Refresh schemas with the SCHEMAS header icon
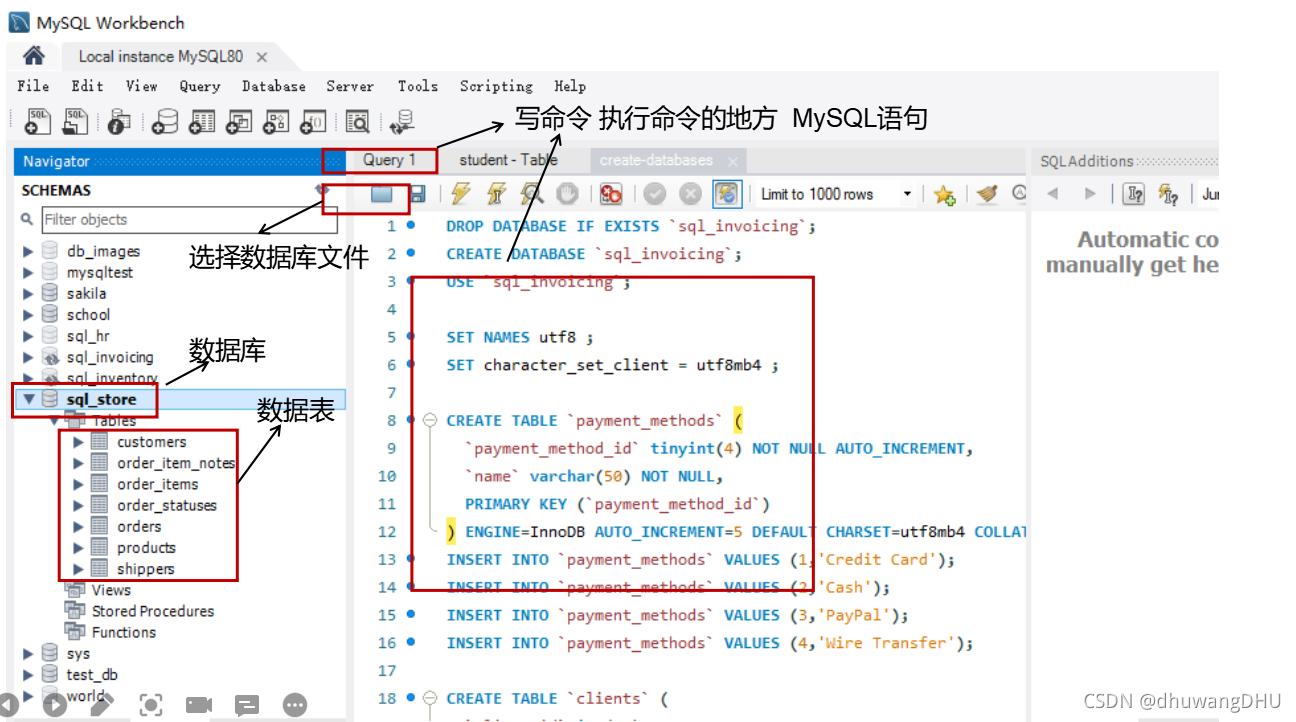This screenshot has width=1296, height=722. pos(322,189)
